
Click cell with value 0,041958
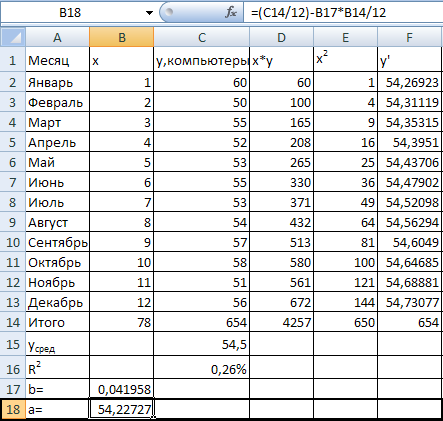[122, 389]
